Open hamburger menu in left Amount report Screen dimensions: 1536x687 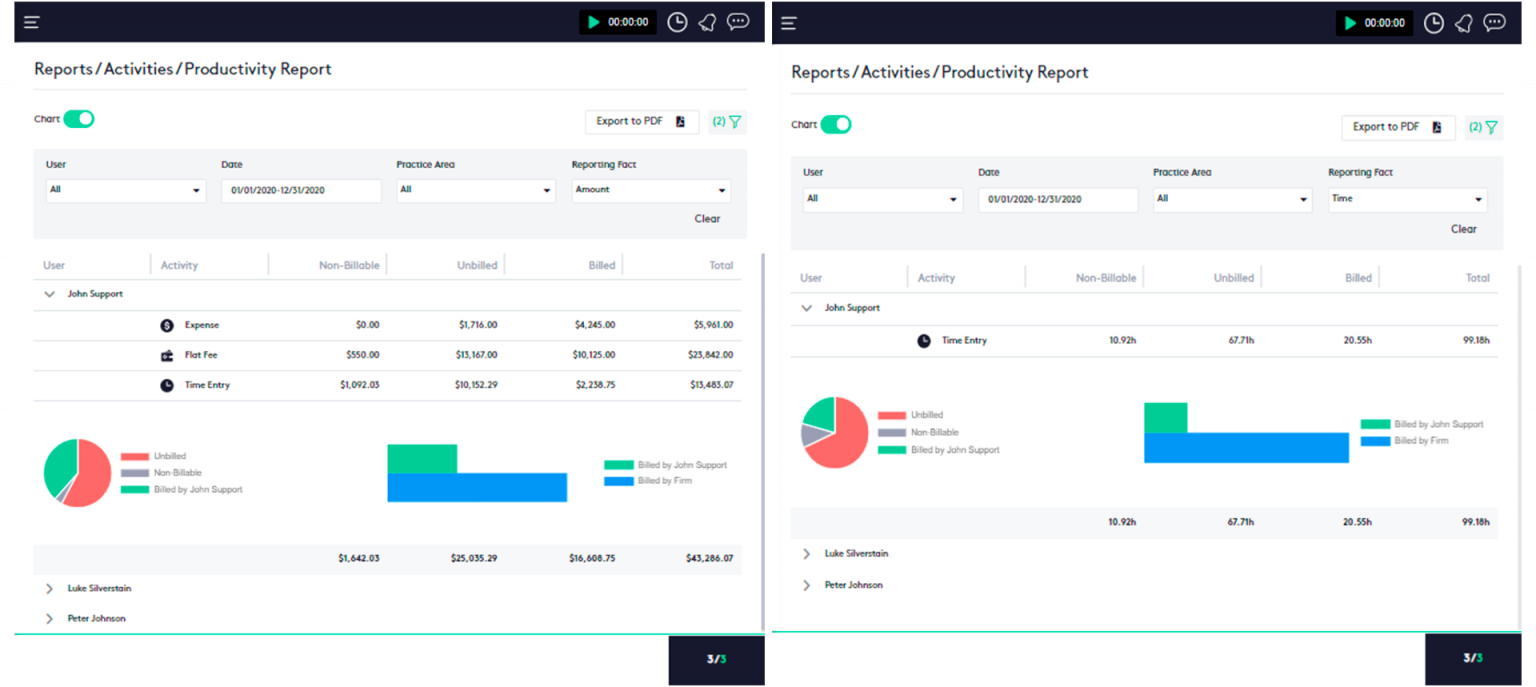click(32, 22)
